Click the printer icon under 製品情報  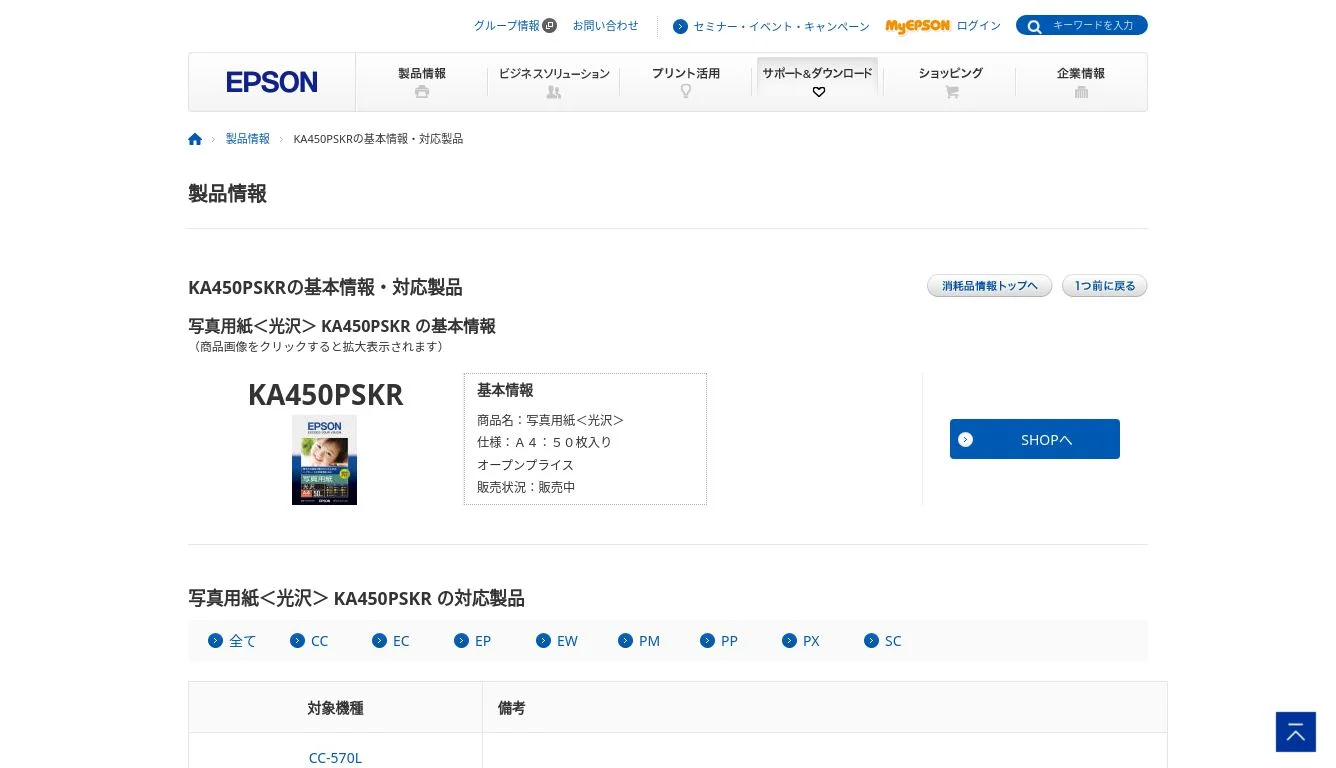coord(422,92)
